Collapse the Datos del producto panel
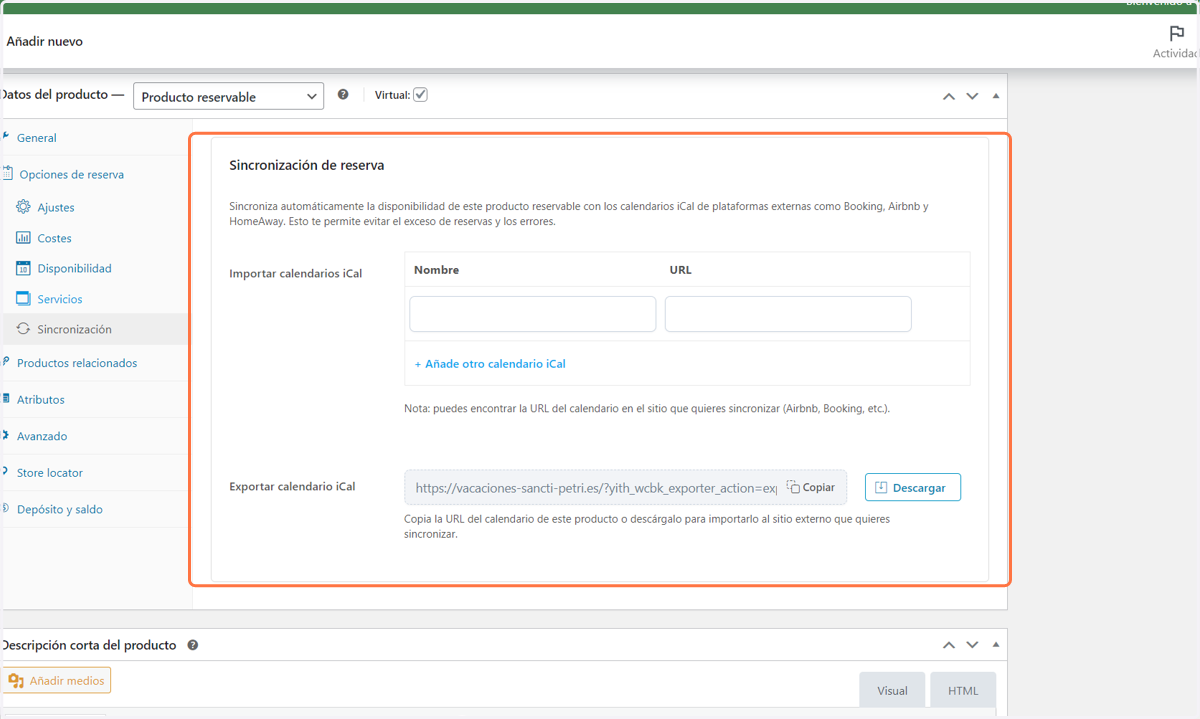 [995, 96]
